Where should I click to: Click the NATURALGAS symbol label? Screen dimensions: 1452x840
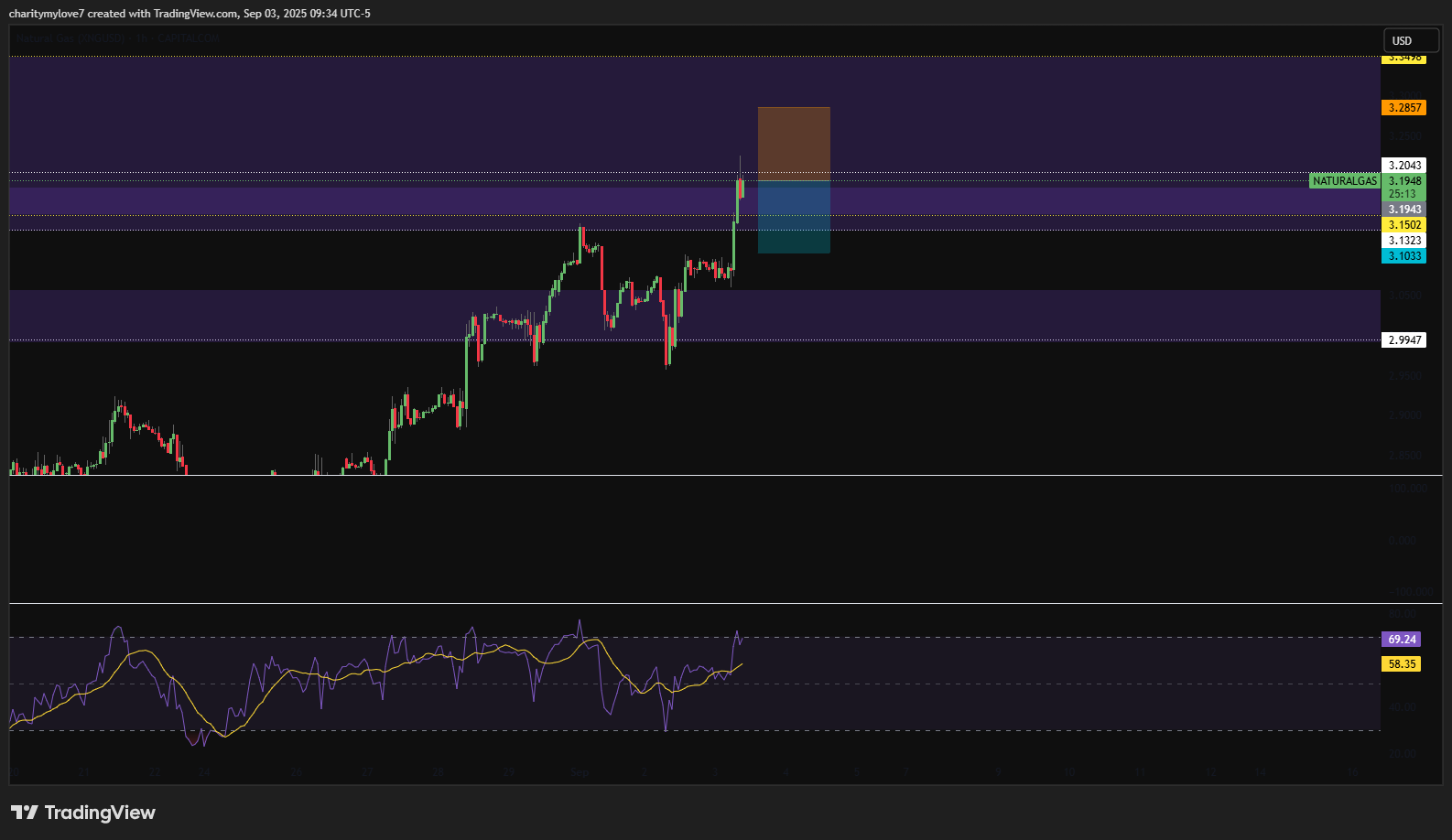(1344, 181)
